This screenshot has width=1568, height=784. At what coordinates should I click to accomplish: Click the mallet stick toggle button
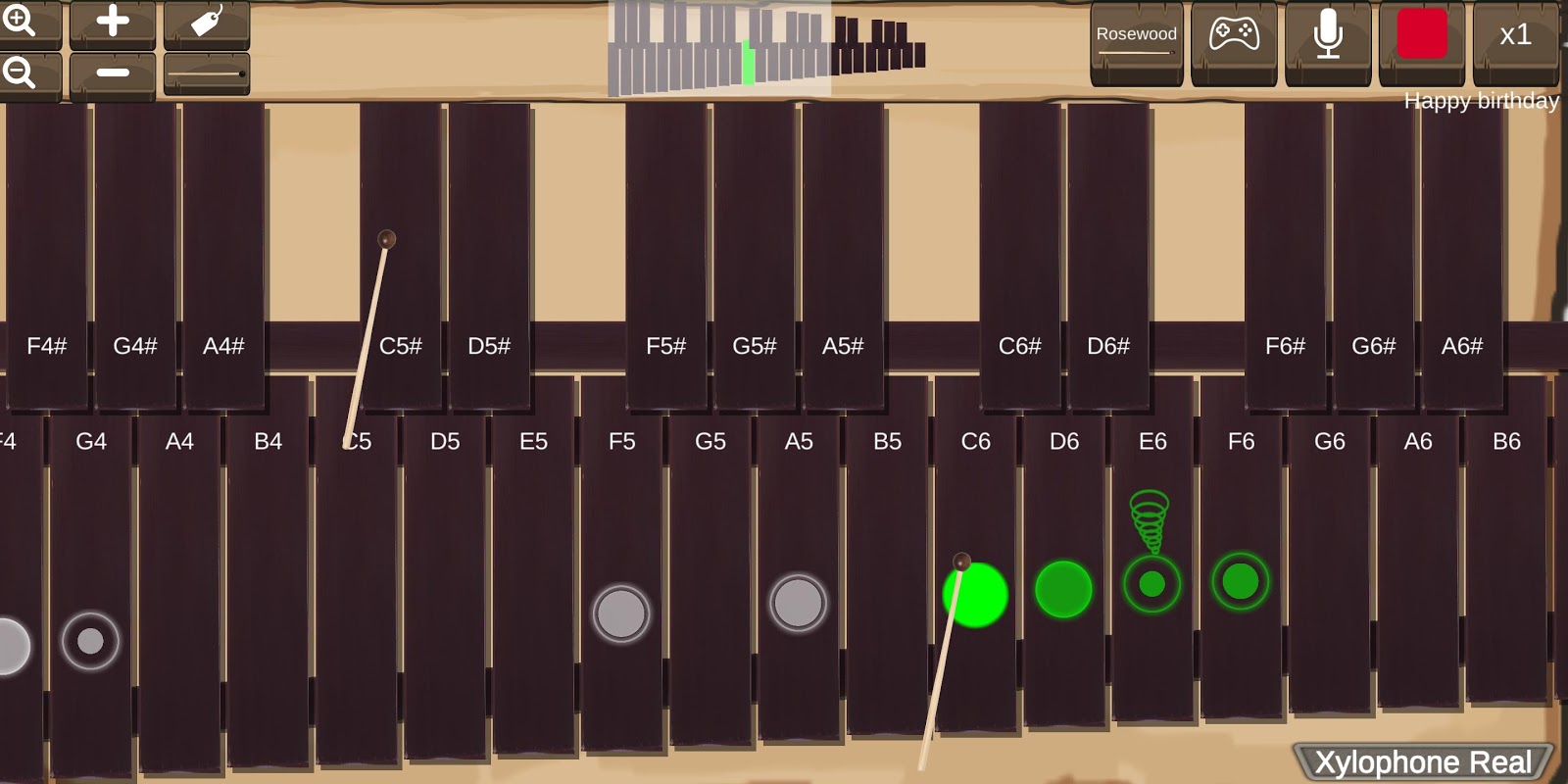click(x=207, y=73)
